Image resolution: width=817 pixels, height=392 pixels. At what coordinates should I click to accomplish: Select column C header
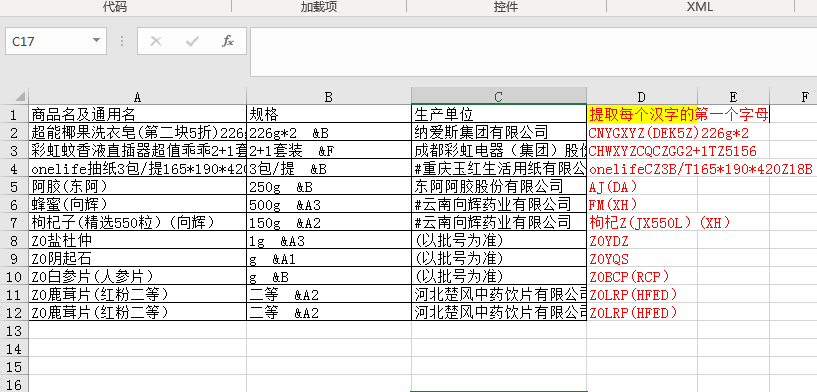point(499,96)
